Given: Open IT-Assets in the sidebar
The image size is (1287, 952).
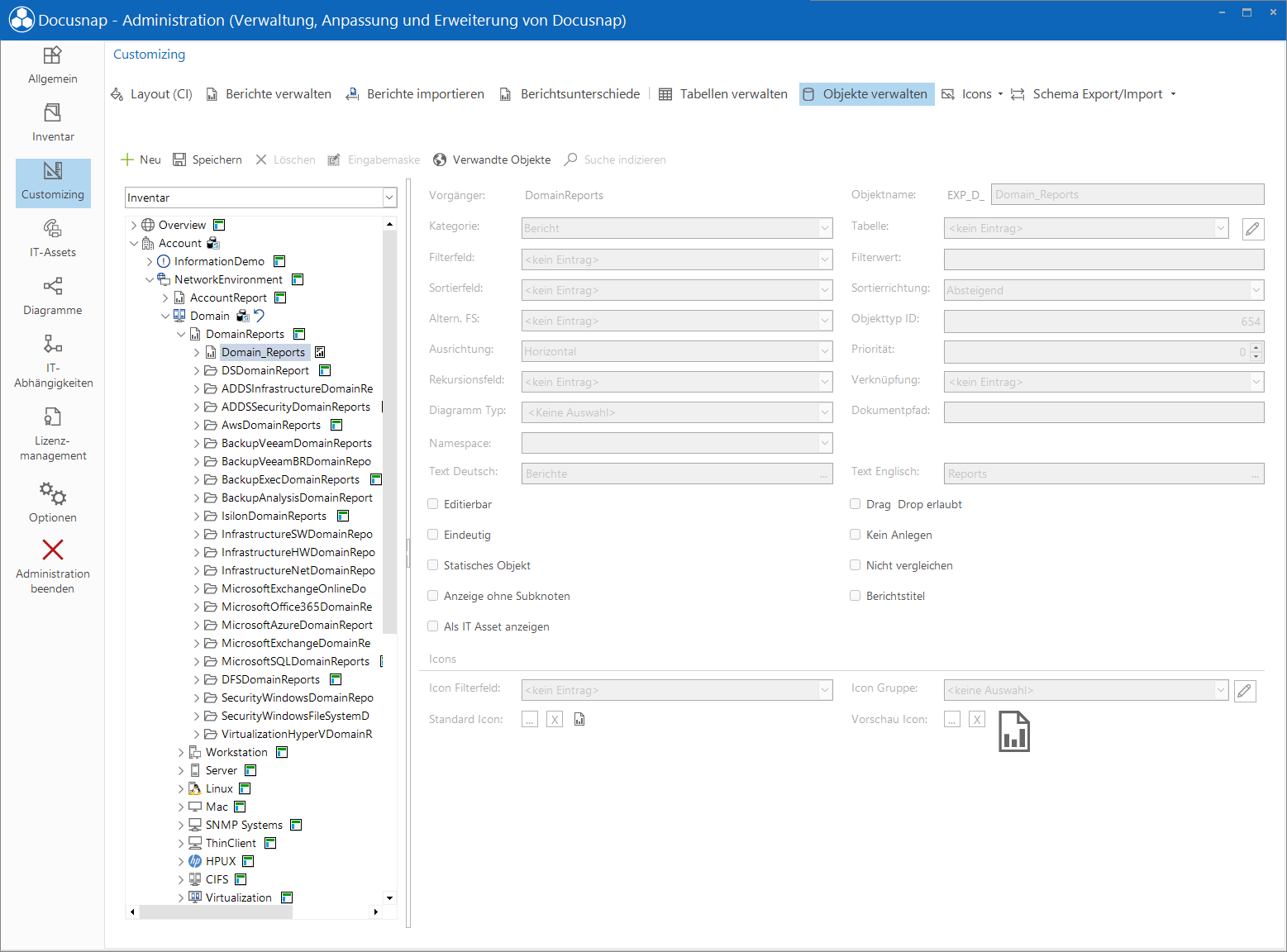Looking at the screenshot, I should [x=53, y=240].
